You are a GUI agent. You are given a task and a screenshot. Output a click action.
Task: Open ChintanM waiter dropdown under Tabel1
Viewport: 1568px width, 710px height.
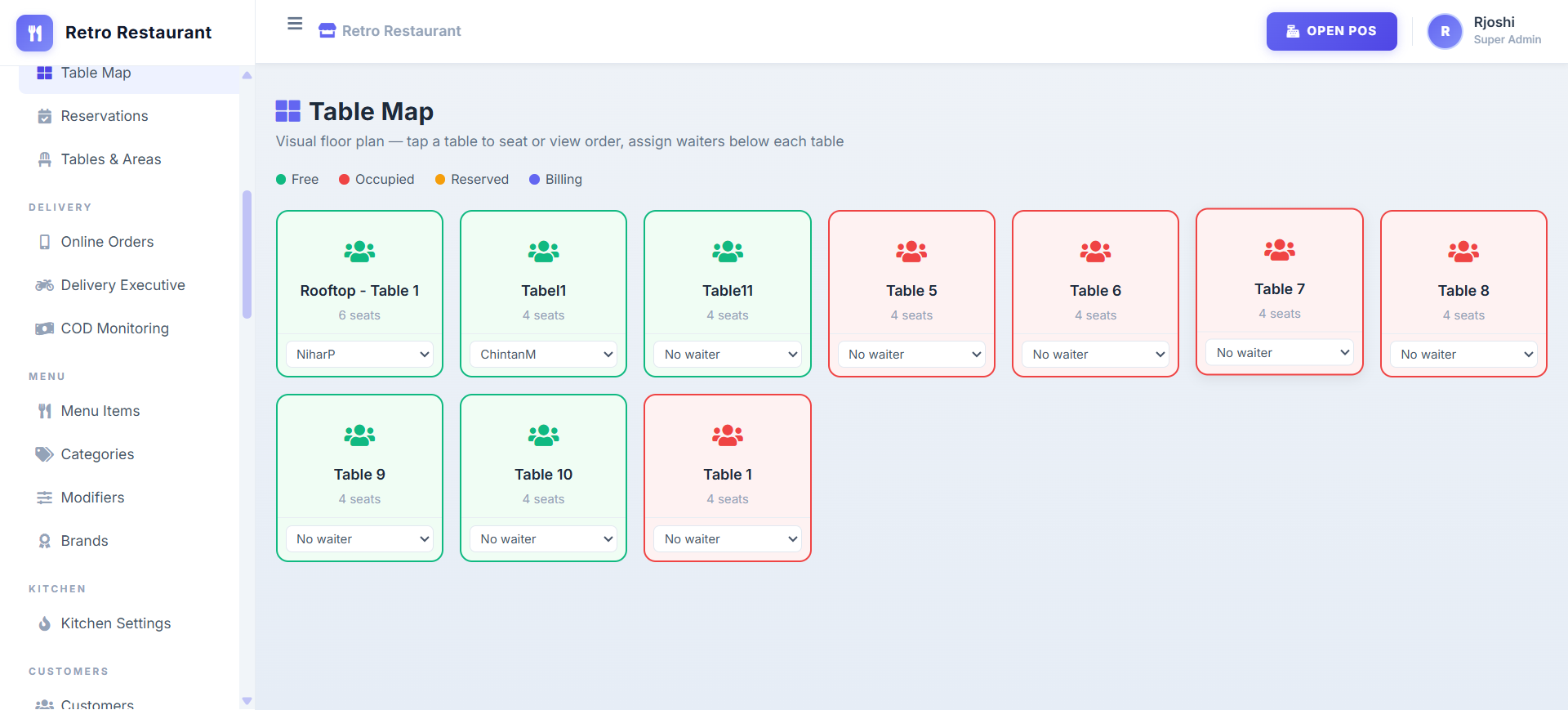(x=544, y=355)
